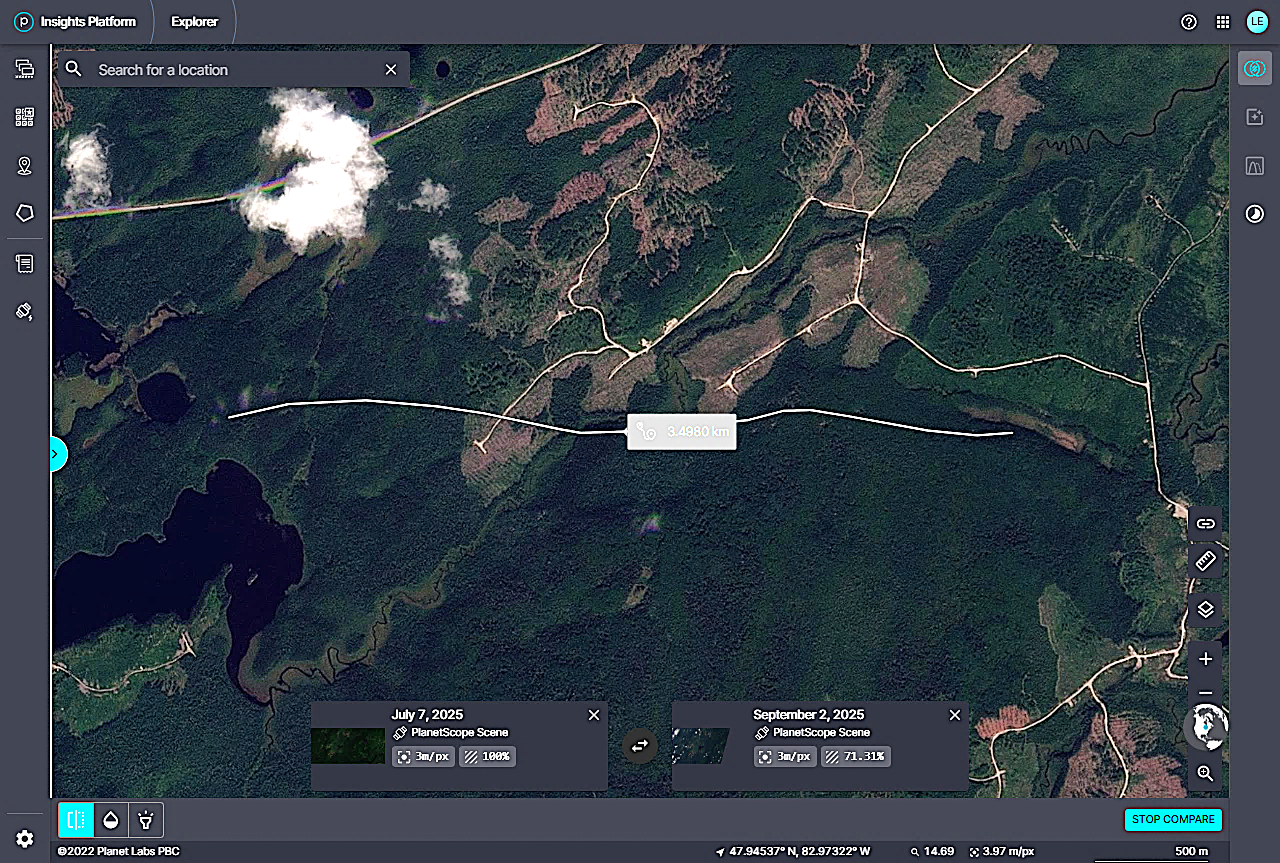This screenshot has height=863, width=1280.
Task: Open the LE user account menu
Action: [x=1256, y=22]
